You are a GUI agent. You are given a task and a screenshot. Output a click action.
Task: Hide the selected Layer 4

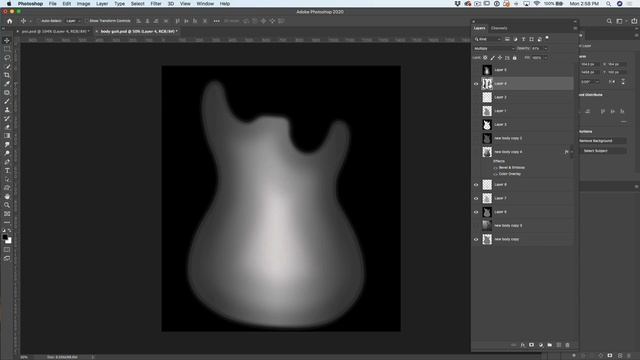(476, 84)
